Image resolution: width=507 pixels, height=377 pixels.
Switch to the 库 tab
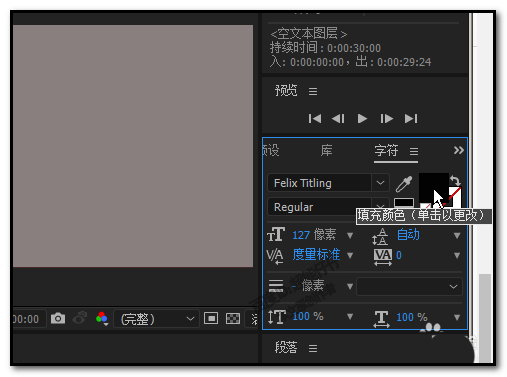pyautogui.click(x=326, y=150)
